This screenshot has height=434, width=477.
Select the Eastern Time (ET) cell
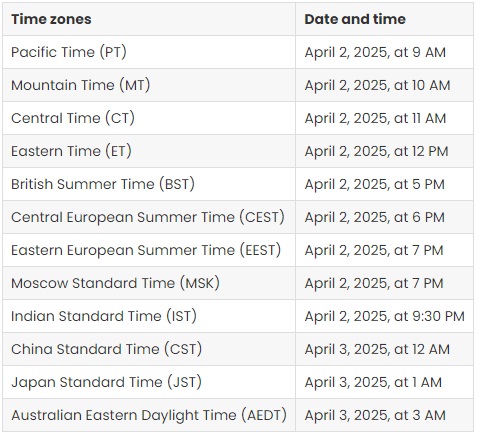click(x=149, y=151)
